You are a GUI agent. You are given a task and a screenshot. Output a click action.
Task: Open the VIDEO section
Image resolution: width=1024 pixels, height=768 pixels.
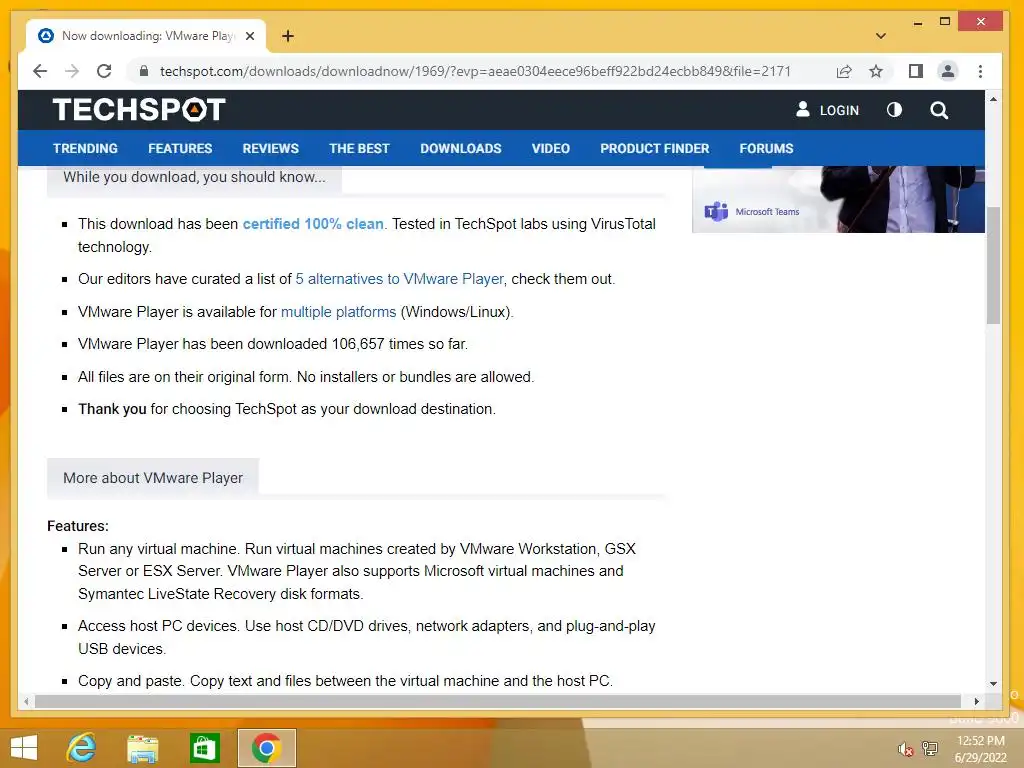tap(551, 148)
